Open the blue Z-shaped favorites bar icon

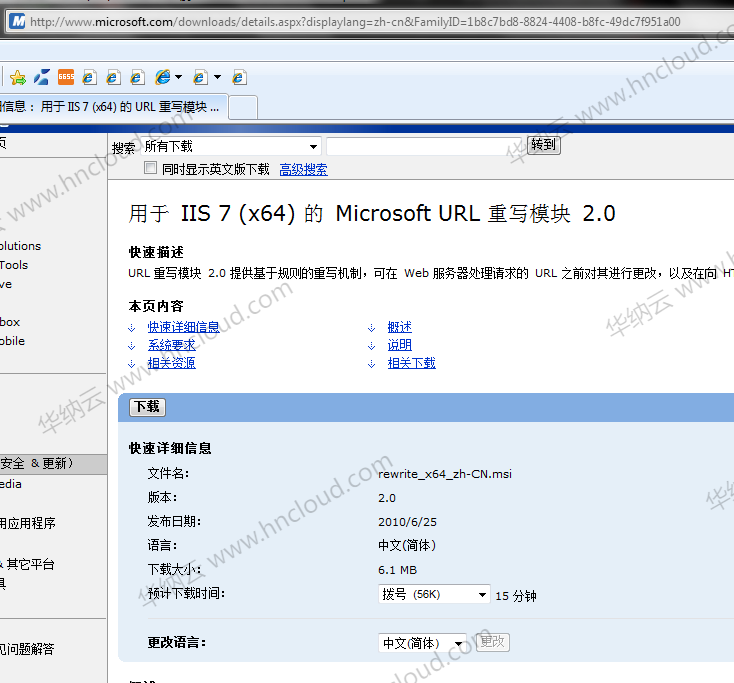[42, 77]
